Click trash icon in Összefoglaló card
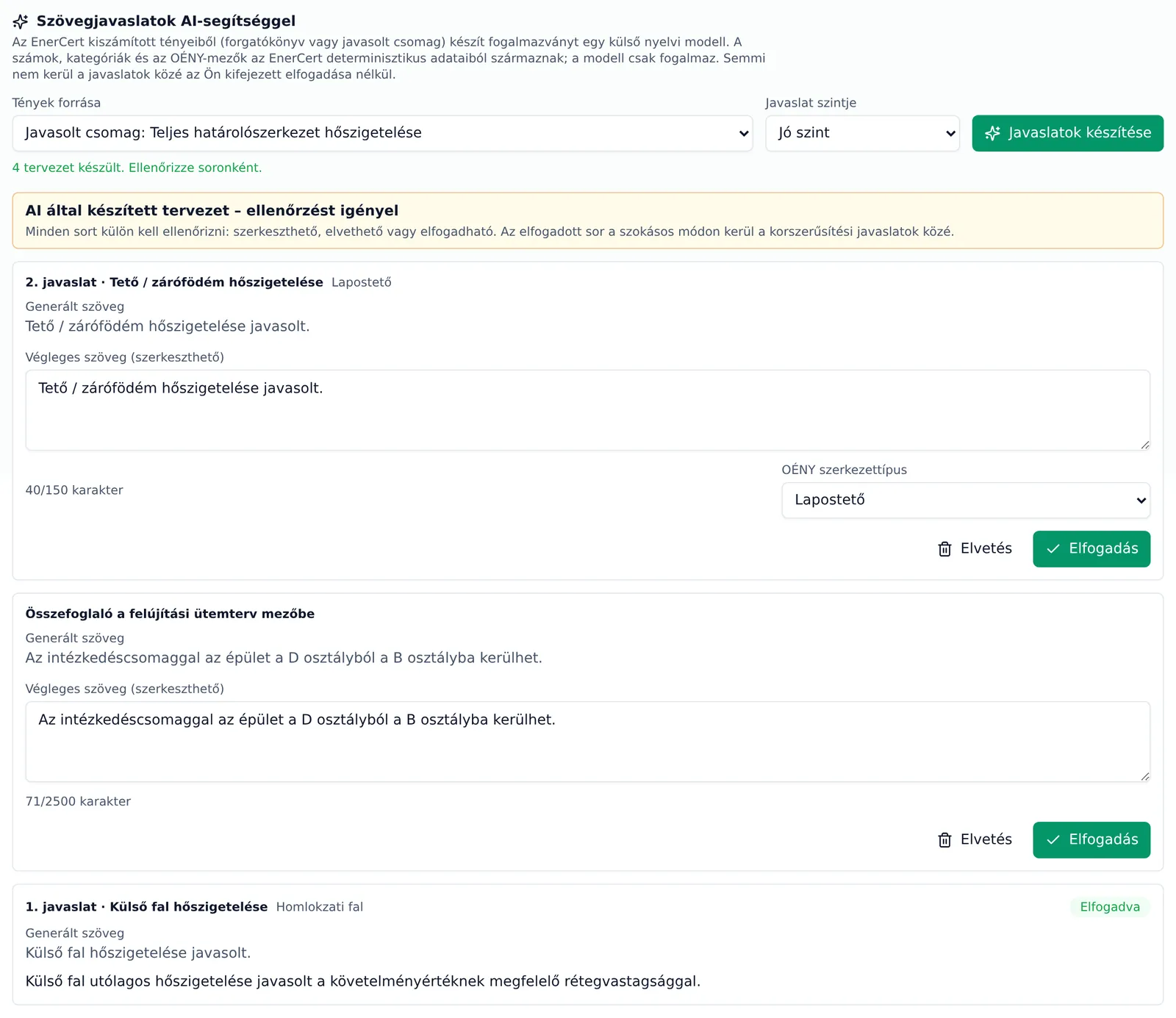This screenshot has width=1176, height=1018. pyautogui.click(x=945, y=840)
